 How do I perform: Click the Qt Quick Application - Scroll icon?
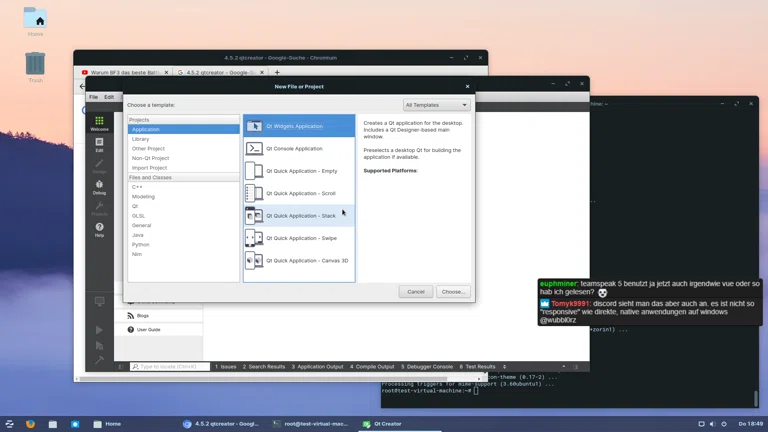254,193
